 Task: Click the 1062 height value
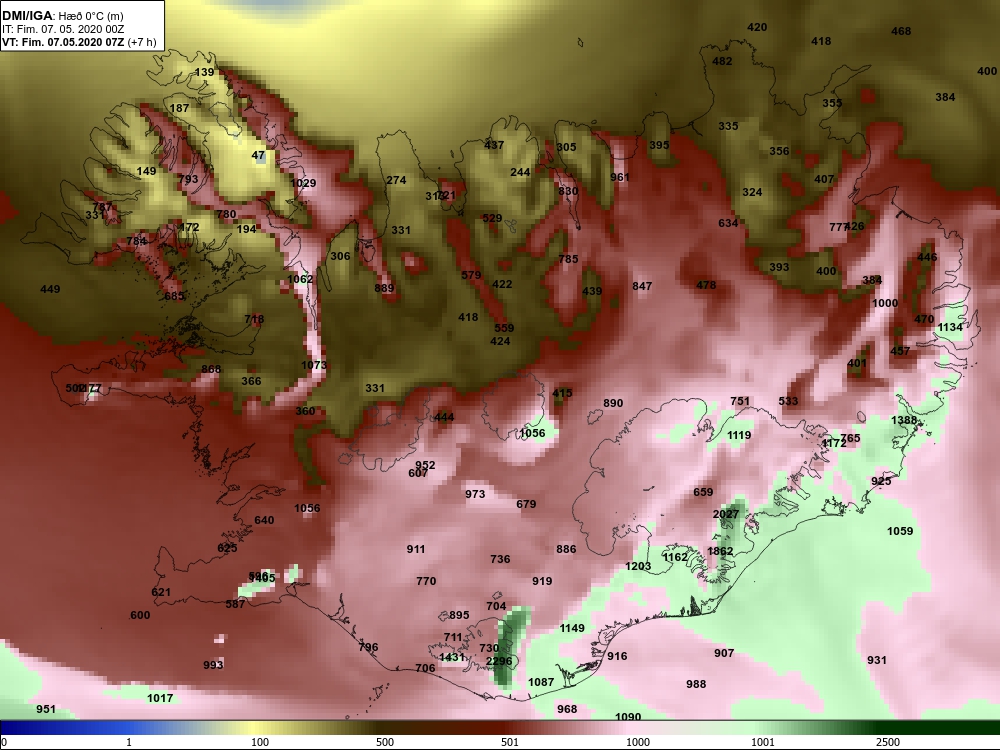coord(300,279)
